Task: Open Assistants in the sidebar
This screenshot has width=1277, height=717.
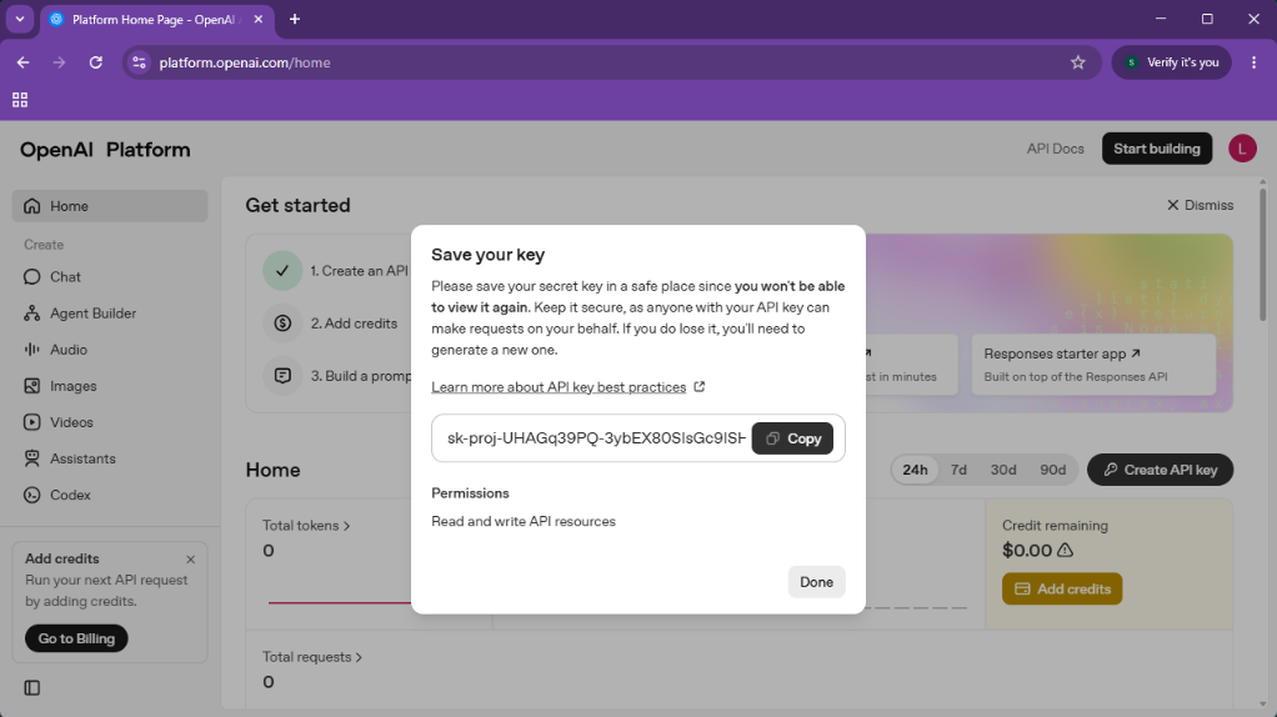Action: 110,458
